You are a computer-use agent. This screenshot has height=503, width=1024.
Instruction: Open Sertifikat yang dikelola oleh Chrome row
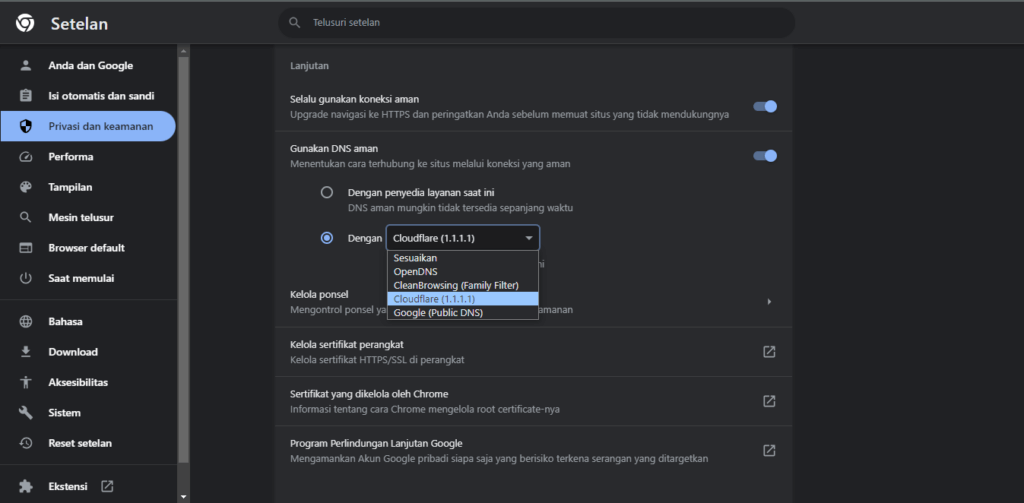(x=533, y=401)
